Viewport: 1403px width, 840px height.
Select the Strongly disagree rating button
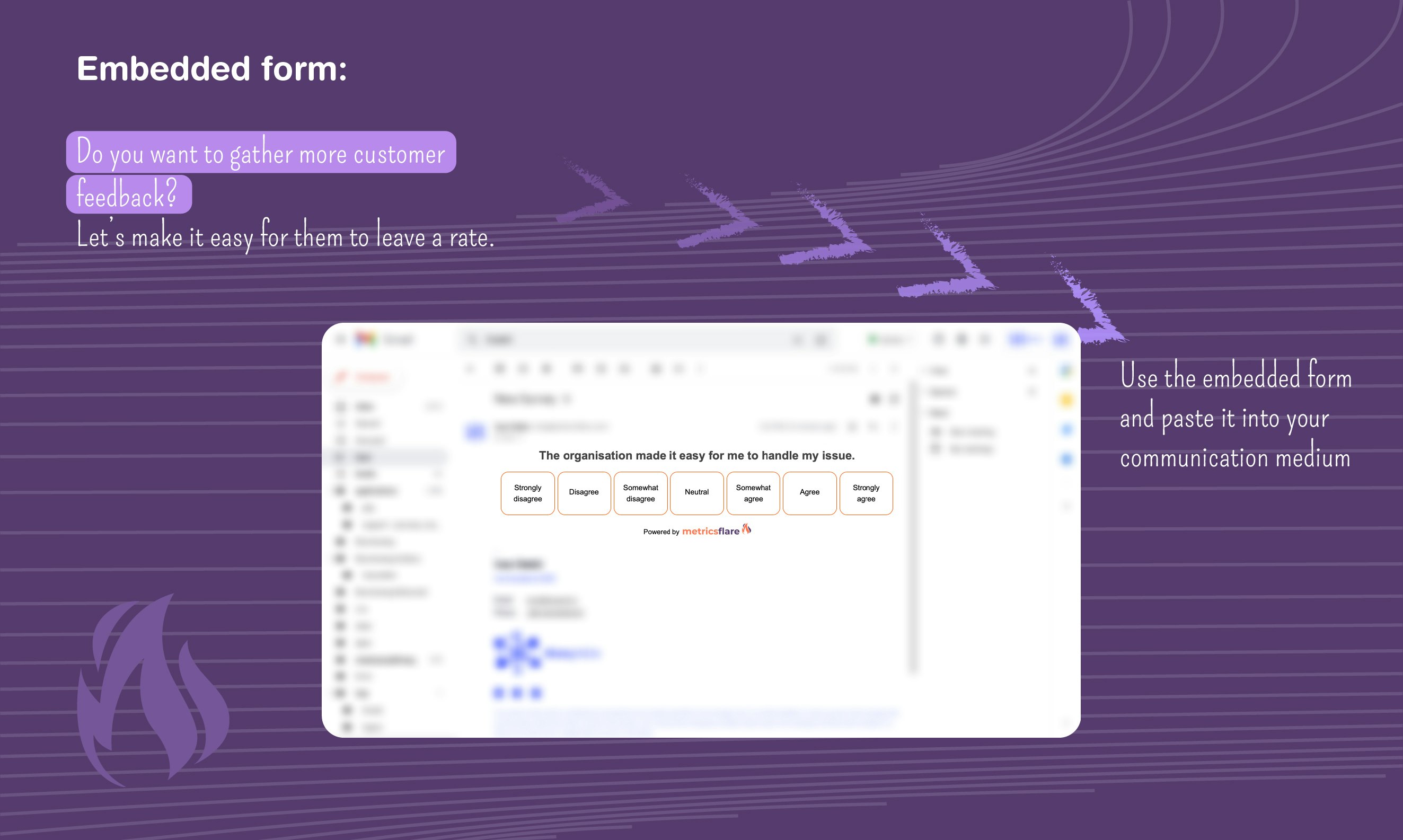pyautogui.click(x=527, y=493)
